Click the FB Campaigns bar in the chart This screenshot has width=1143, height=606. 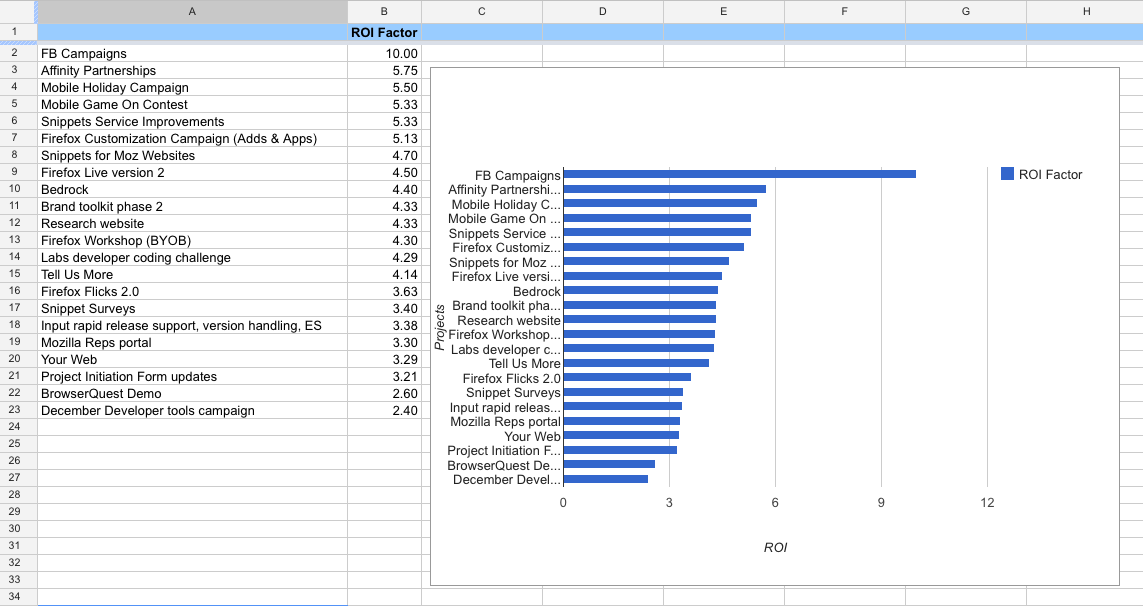coord(739,174)
